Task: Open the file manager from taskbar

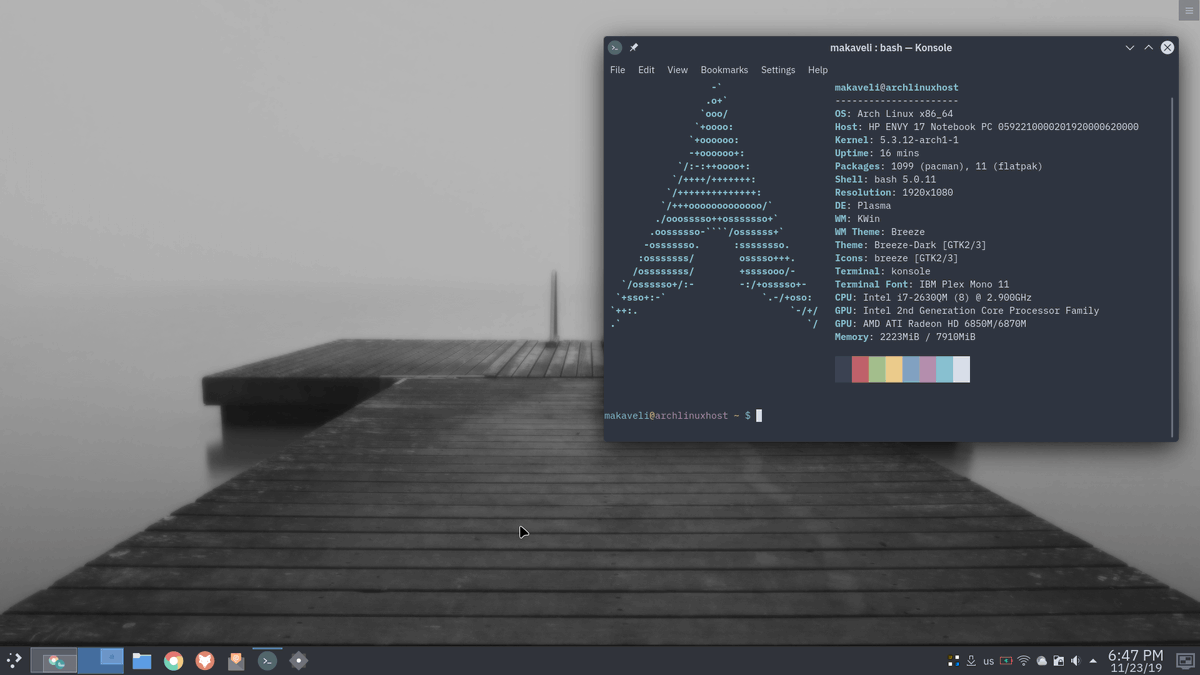Action: (x=142, y=661)
